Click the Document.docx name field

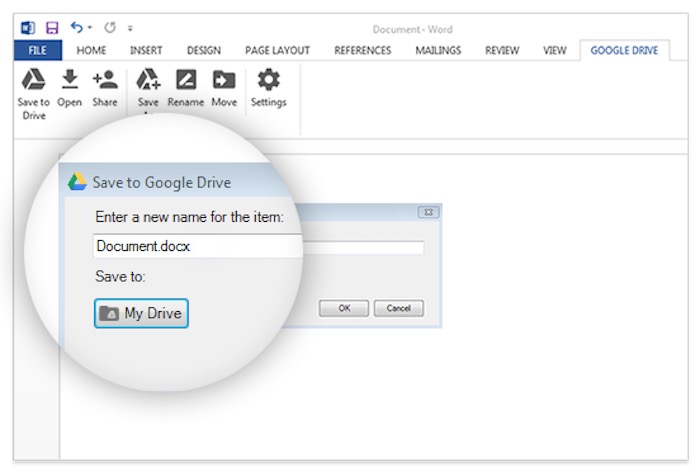coord(258,246)
